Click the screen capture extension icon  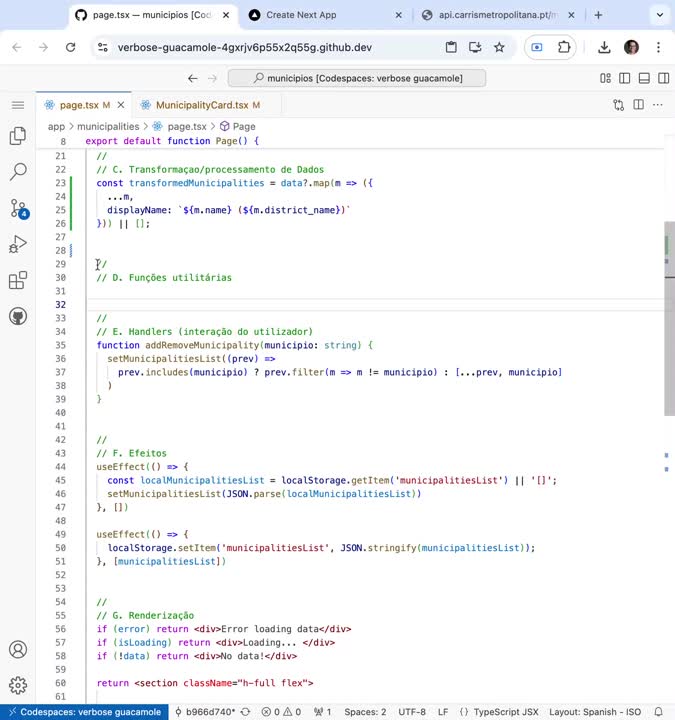click(537, 47)
